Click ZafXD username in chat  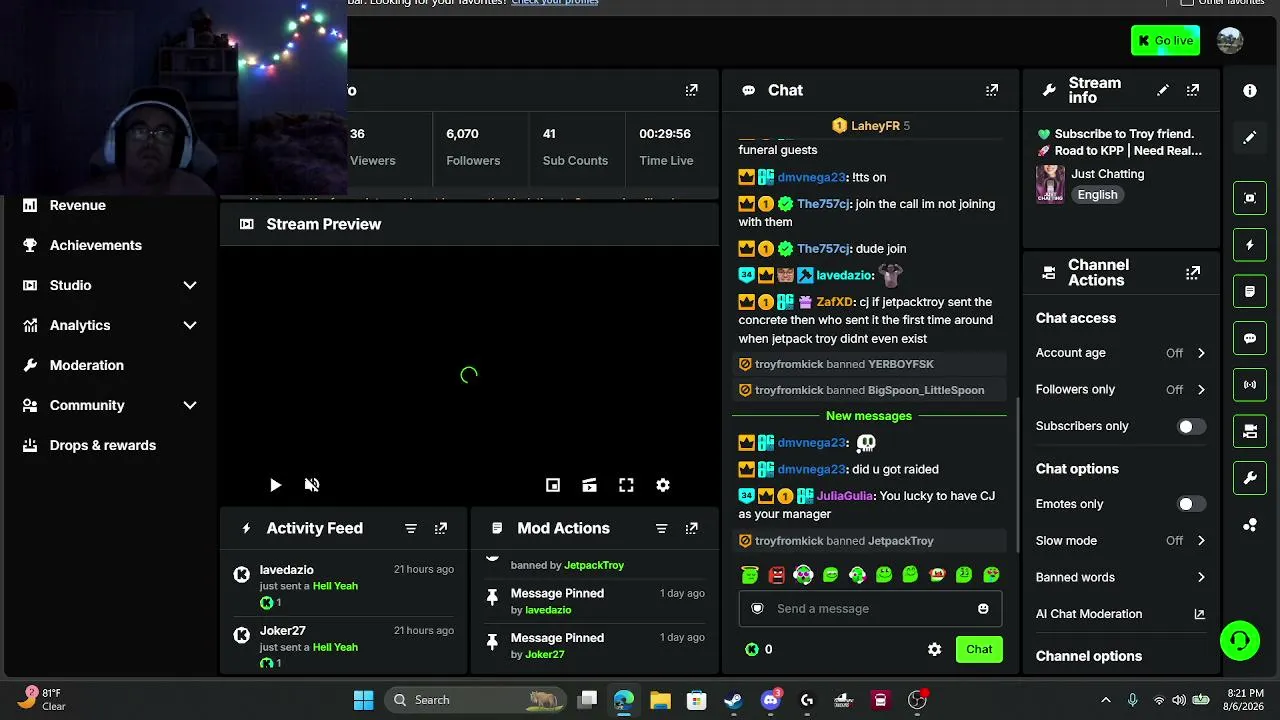[836, 302]
